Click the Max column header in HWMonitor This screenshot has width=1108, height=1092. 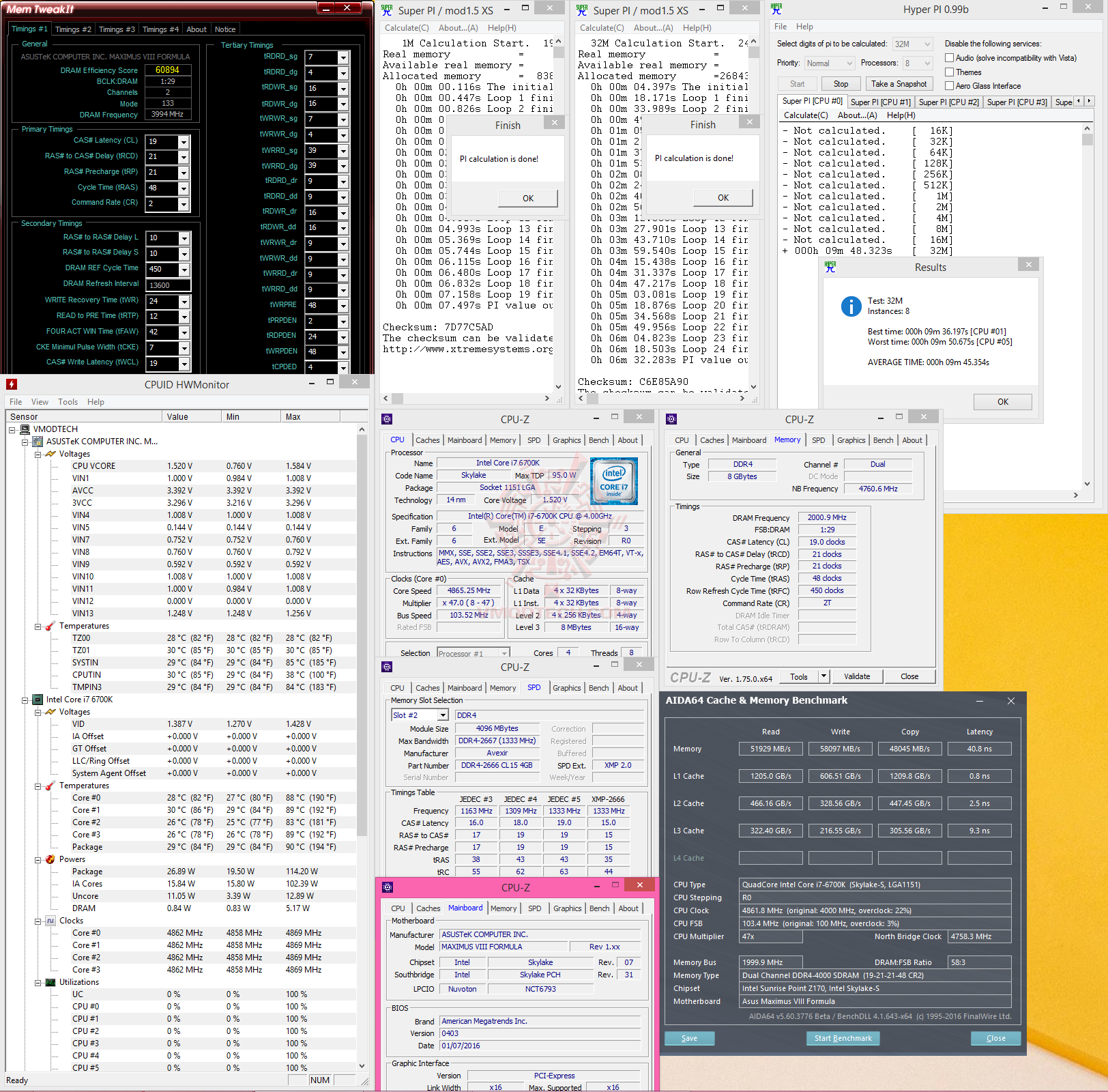pos(310,416)
